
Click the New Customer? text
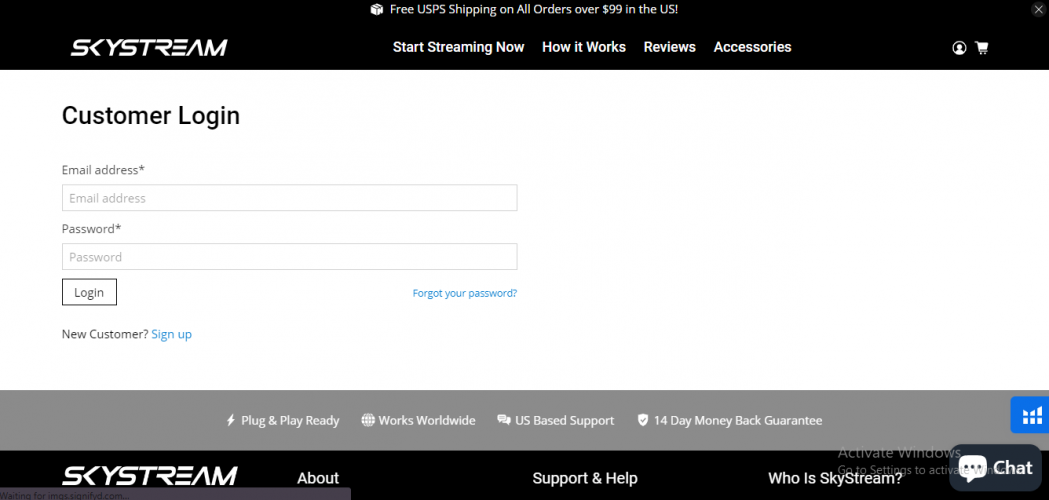(x=105, y=334)
